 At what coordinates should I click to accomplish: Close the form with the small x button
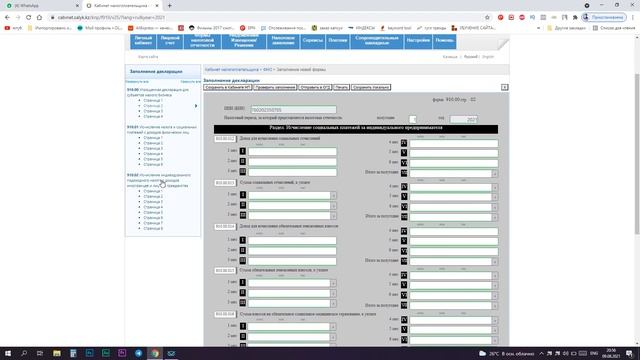(504, 87)
